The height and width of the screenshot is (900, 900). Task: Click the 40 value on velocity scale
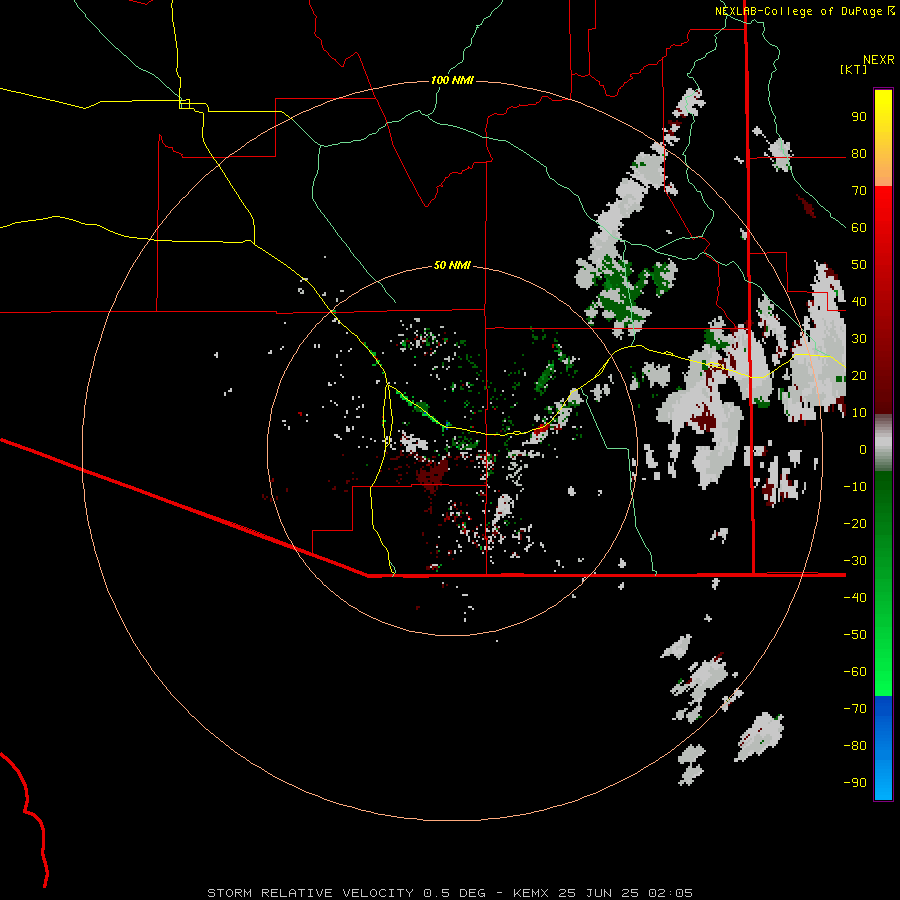[859, 301]
